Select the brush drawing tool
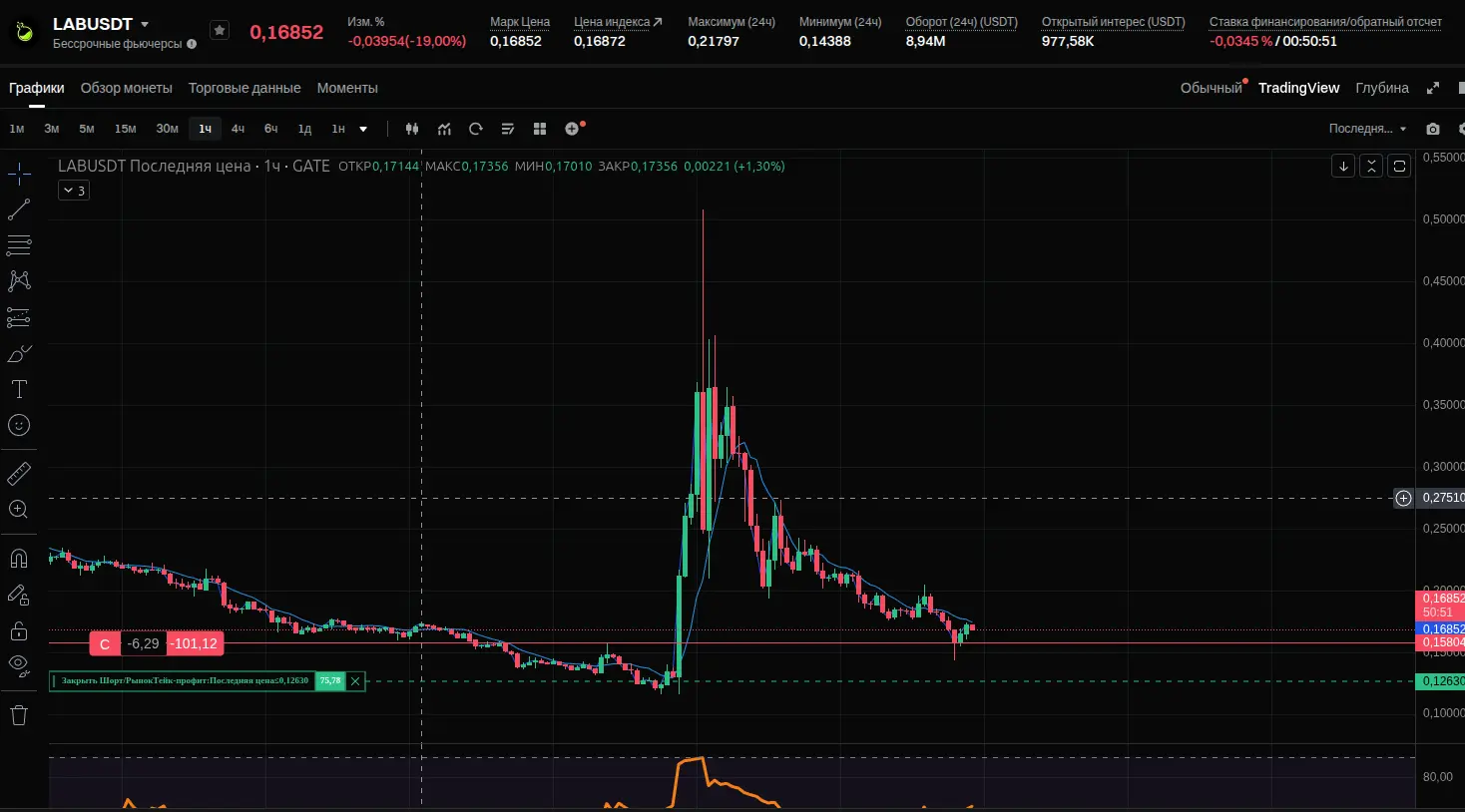 coord(19,353)
